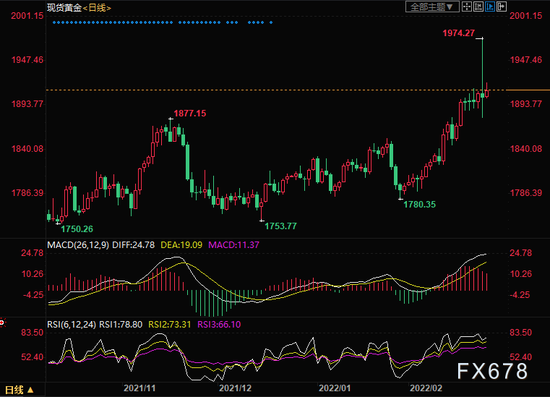The height and width of the screenshot is (397, 550).
Task: Click the crosshair cursor icon
Action: pyautogui.click(x=467, y=7)
